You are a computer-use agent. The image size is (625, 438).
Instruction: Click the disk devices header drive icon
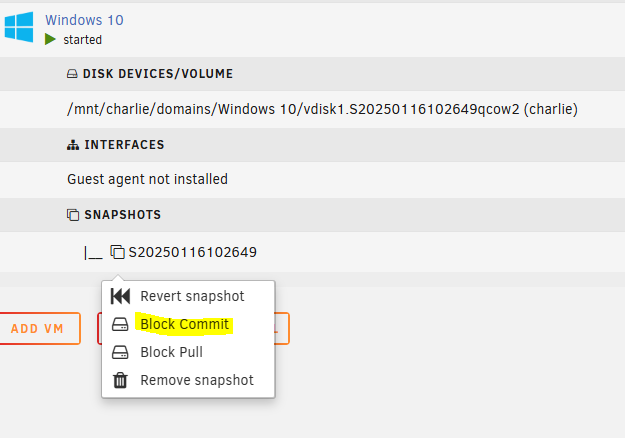72,74
